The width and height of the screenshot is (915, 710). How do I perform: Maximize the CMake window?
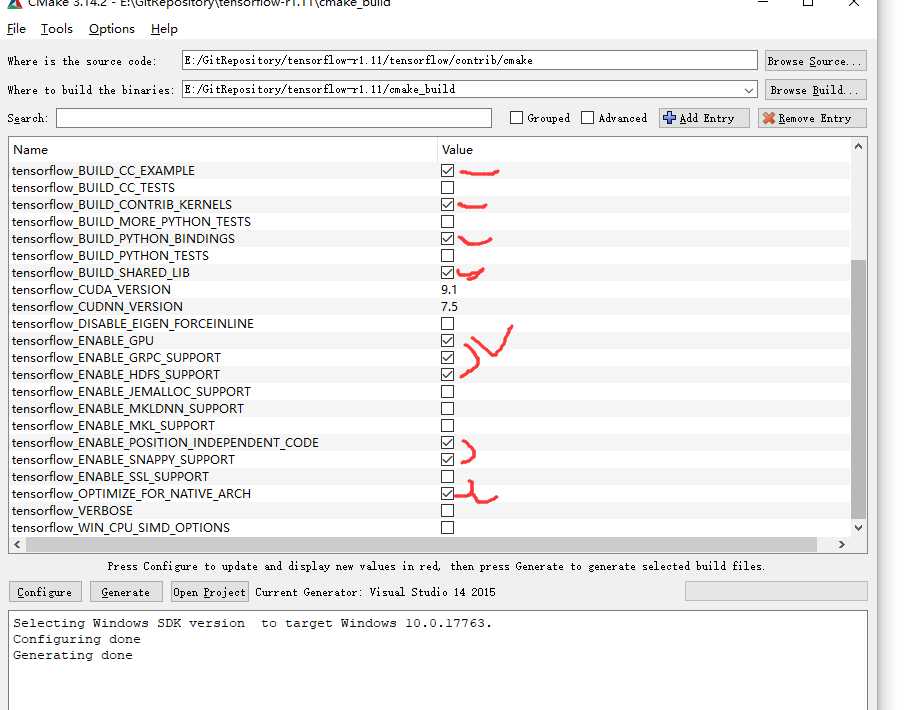coord(808,3)
